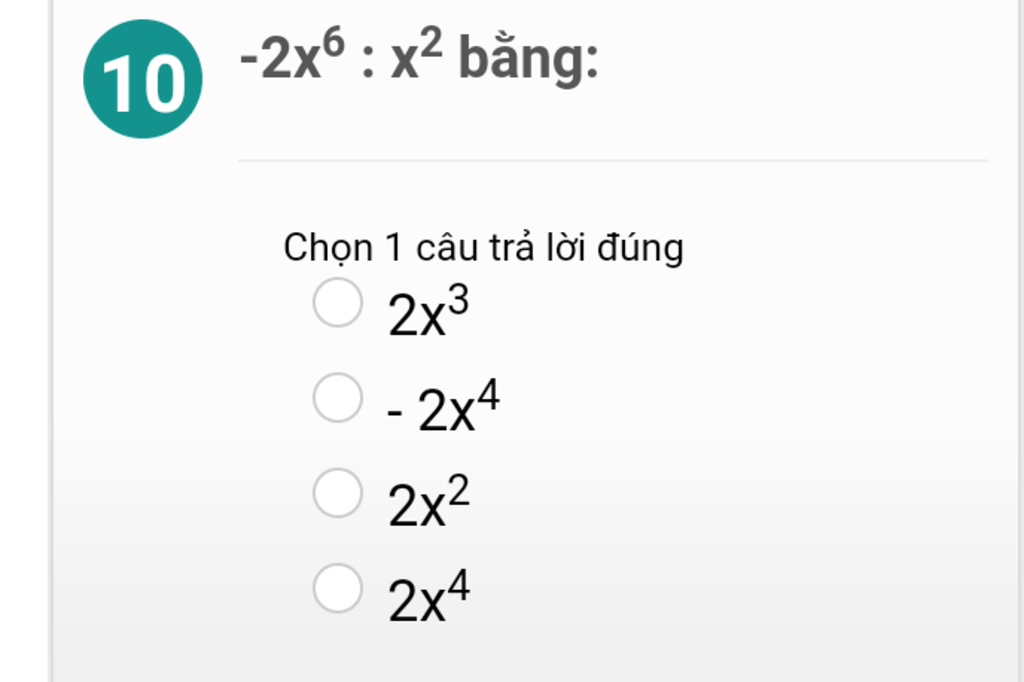
Task: Click the horizontal divider under the question
Action: [613, 159]
